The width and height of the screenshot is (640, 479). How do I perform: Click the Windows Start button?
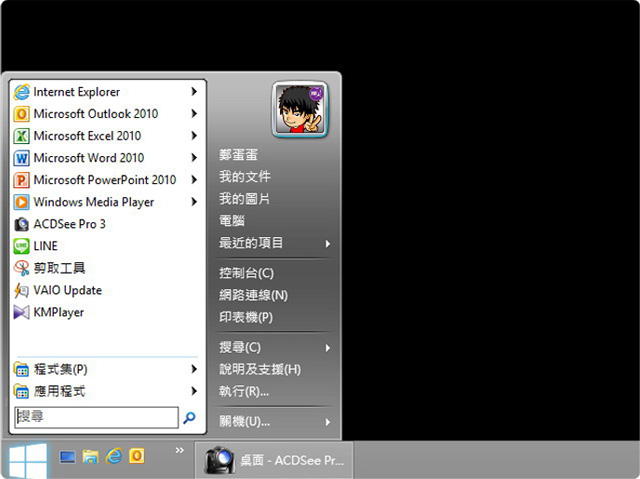point(28,460)
